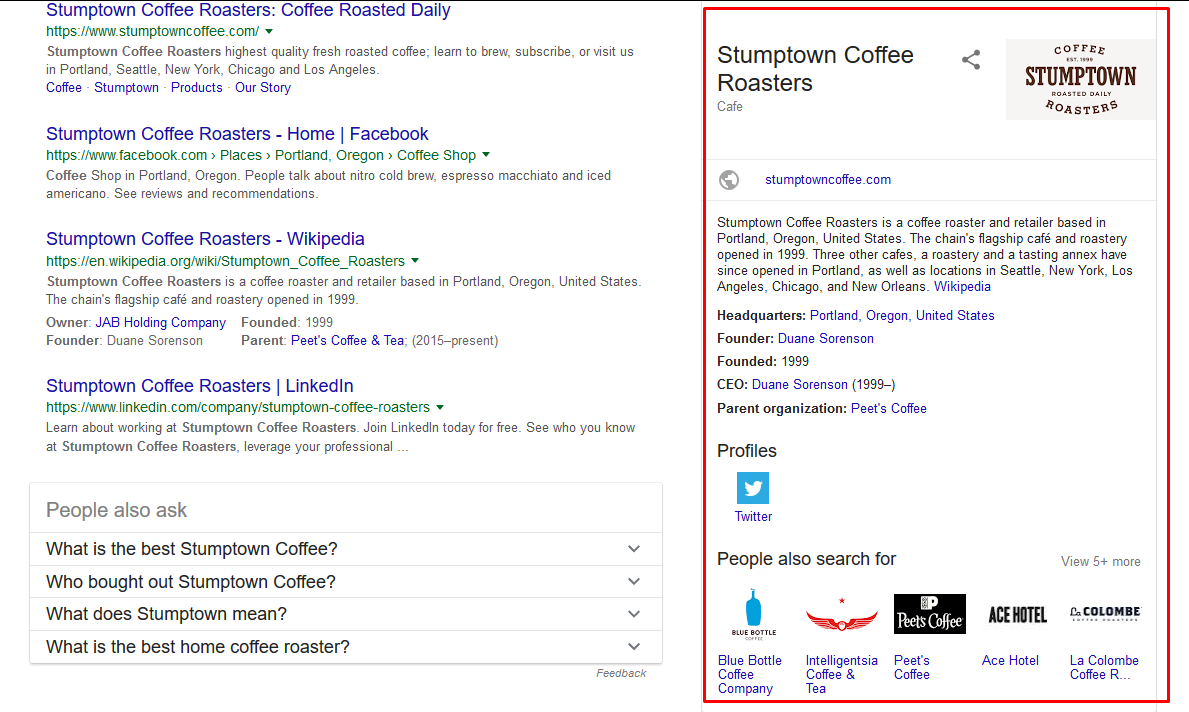Click Oregon in the Headquarters row
Screen dimensions: 1189x712
887,315
